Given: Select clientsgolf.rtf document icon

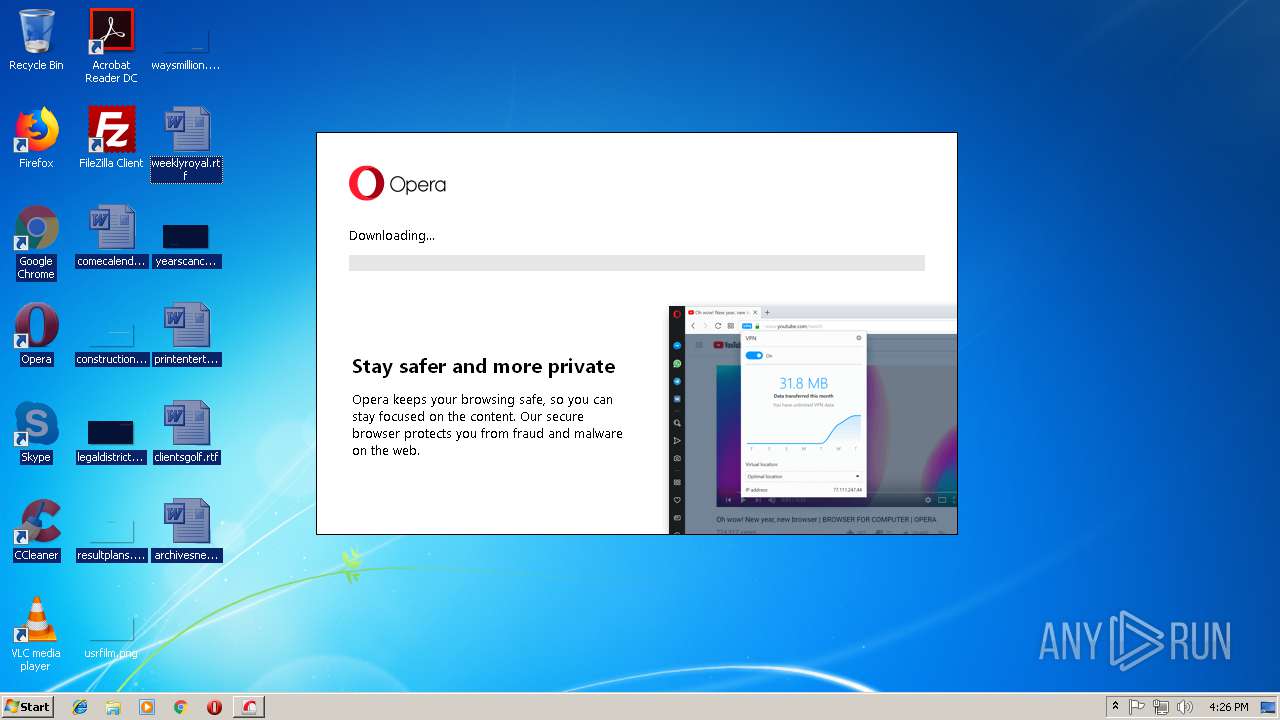Looking at the screenshot, I should 186,432.
